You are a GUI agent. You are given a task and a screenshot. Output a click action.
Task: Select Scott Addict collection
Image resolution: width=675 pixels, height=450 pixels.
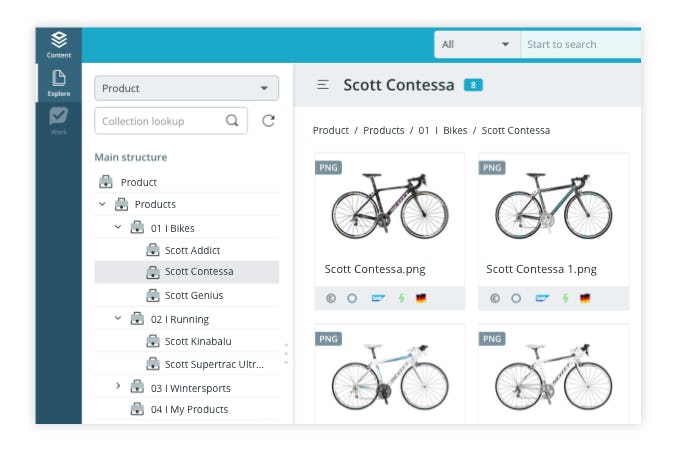(x=192, y=250)
